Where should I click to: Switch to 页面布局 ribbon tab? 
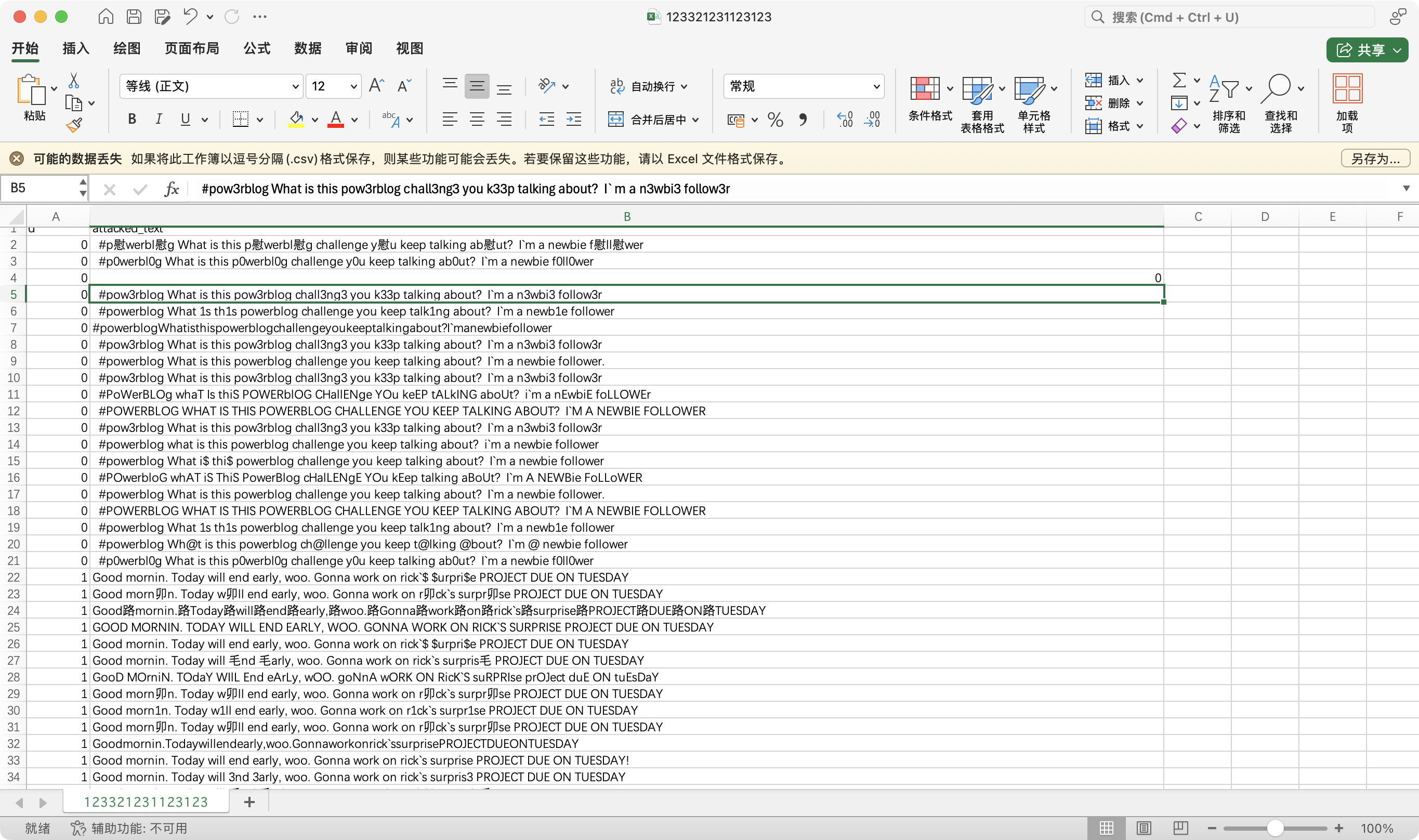pyautogui.click(x=192, y=49)
